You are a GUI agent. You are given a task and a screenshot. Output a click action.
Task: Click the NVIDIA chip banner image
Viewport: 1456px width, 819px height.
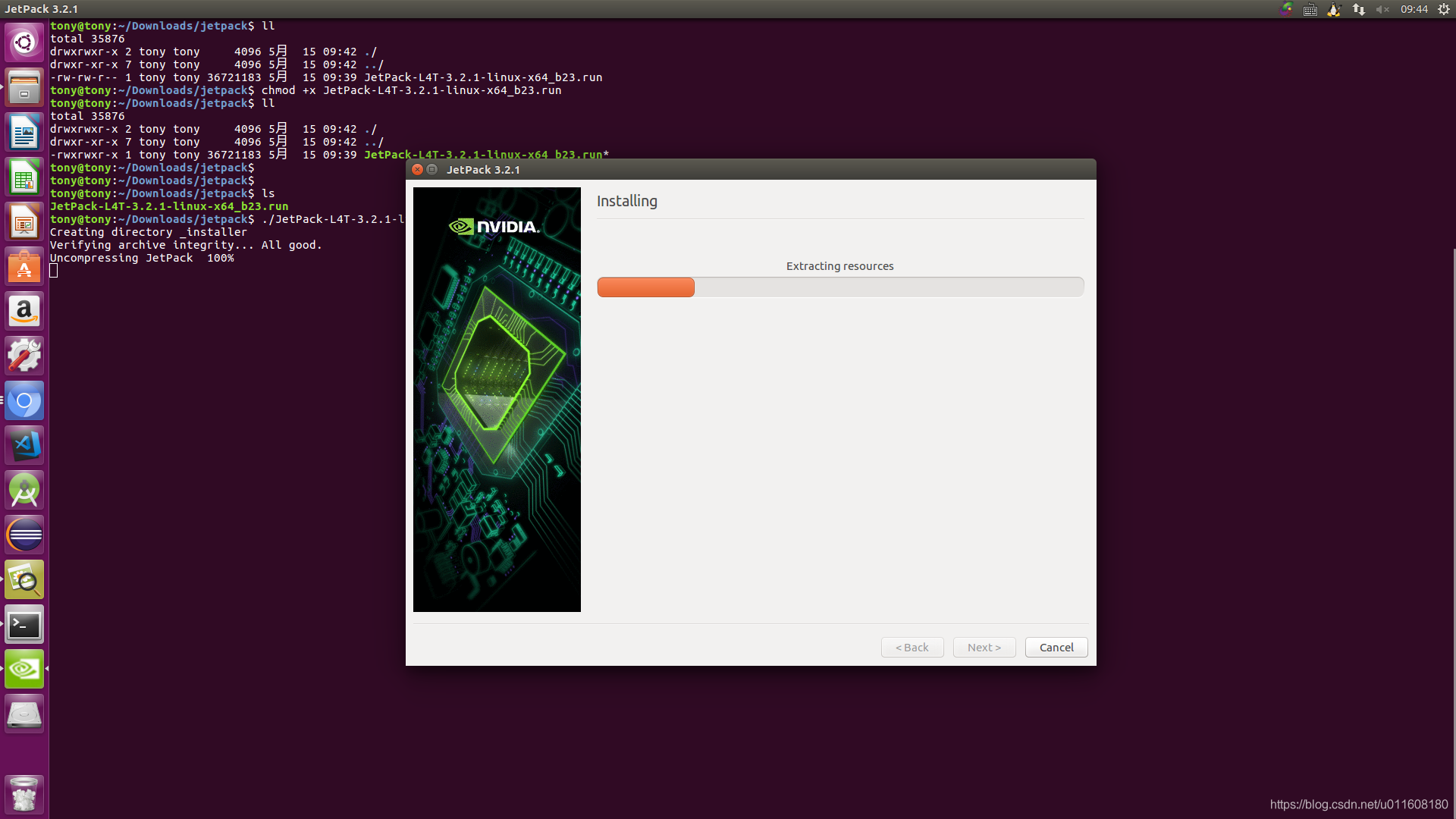pos(497,400)
